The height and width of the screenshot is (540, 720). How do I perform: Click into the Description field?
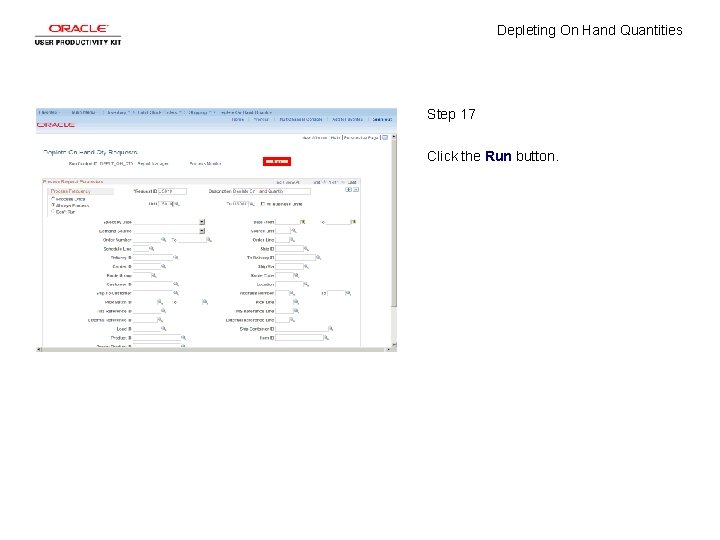271,191
